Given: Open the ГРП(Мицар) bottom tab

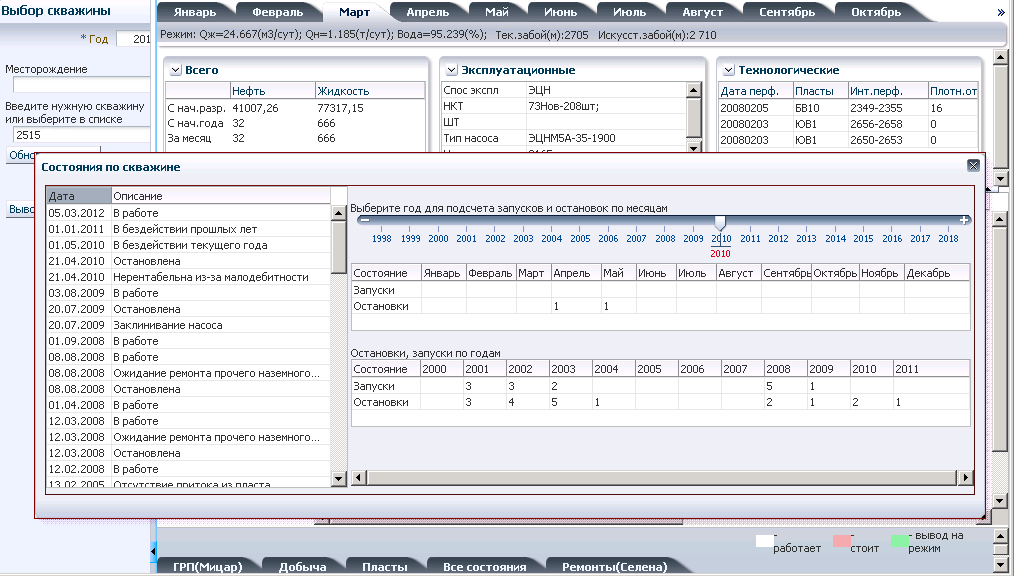Looking at the screenshot, I should 207,566.
